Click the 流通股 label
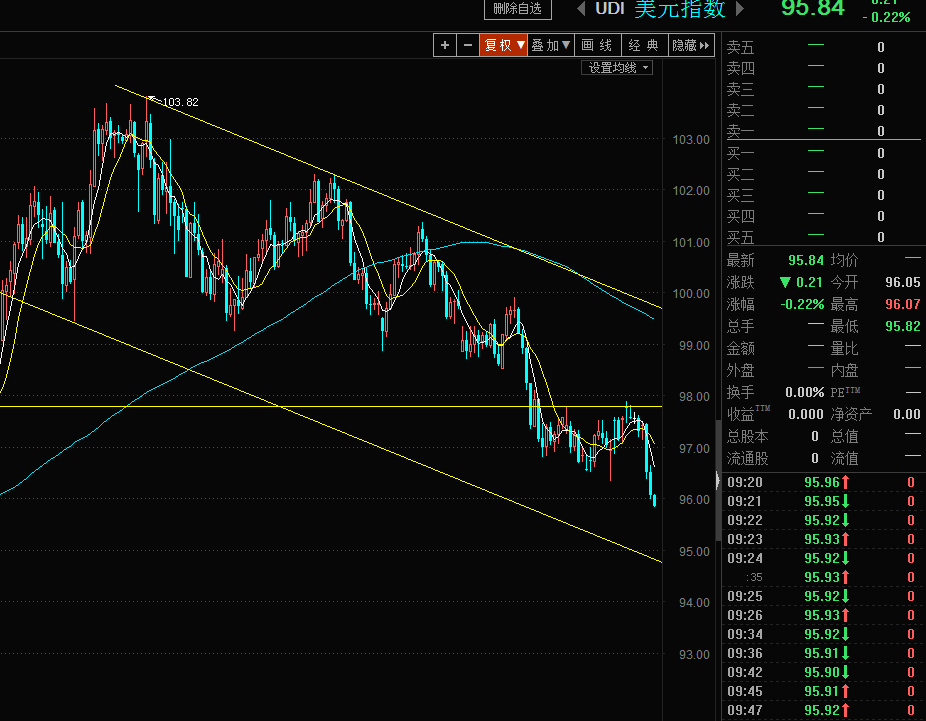Screen dimensions: 926x721 pyautogui.click(x=747, y=459)
